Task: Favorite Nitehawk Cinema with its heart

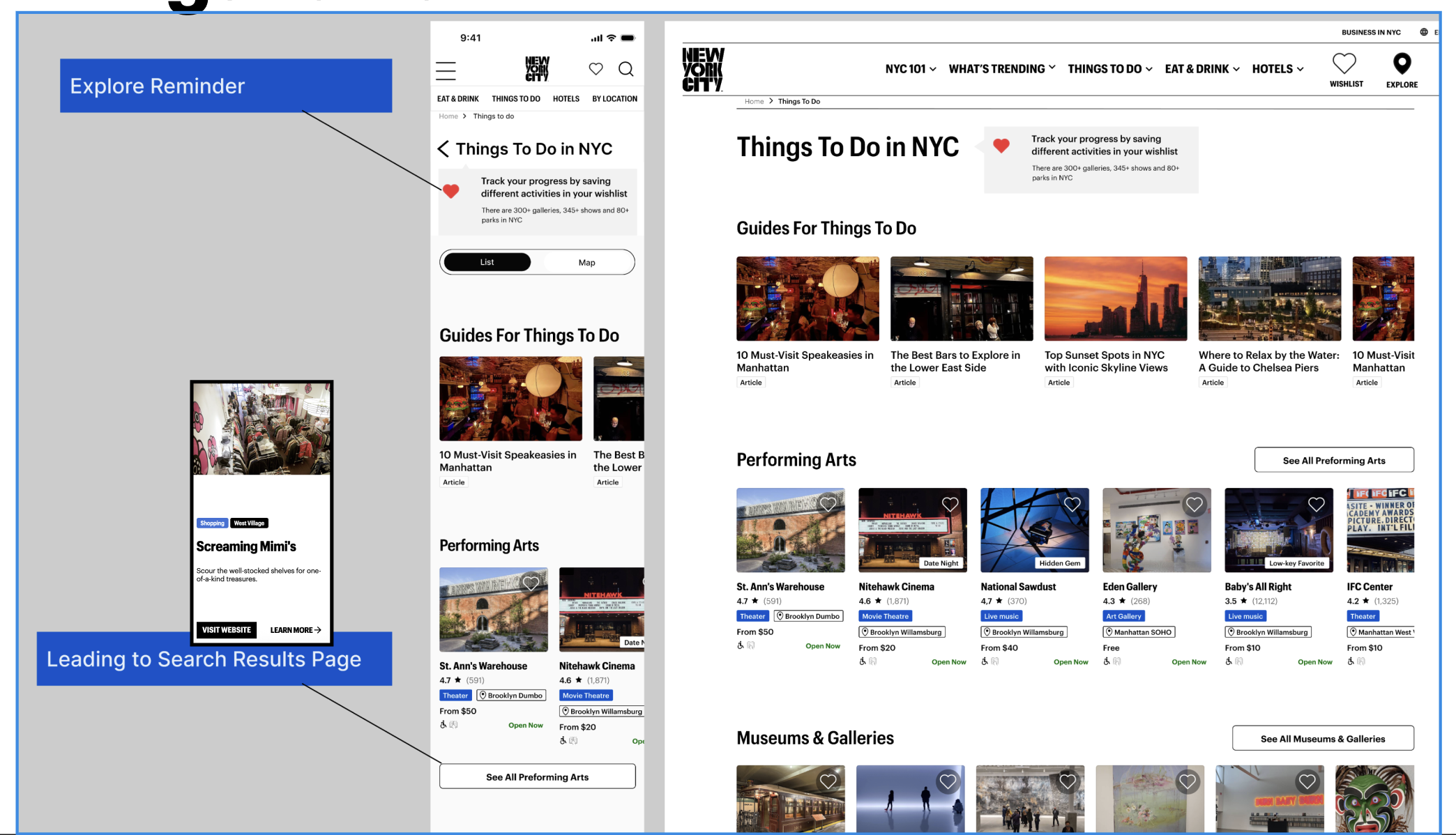Action: pos(950,504)
